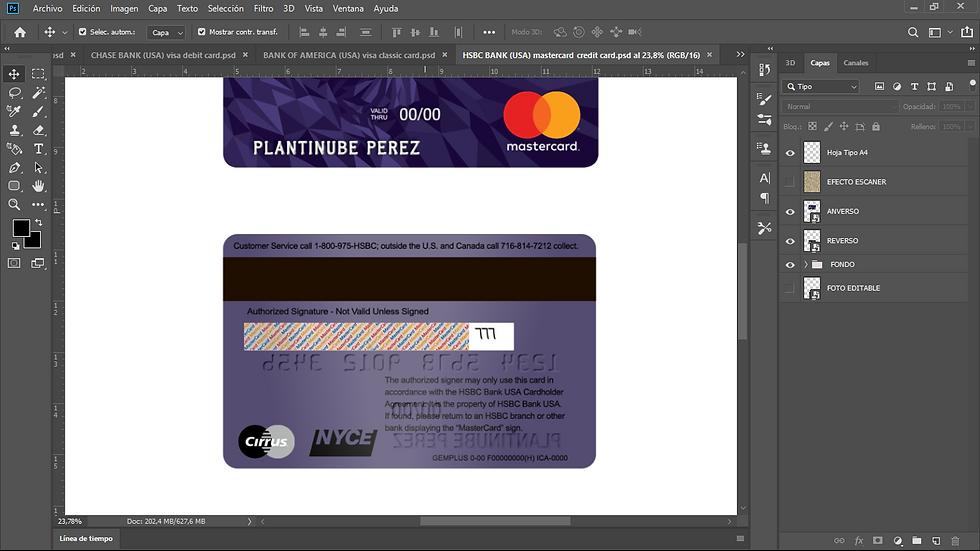Switch to the CHASE BANK document tab
This screenshot has width=980, height=551.
163,55
